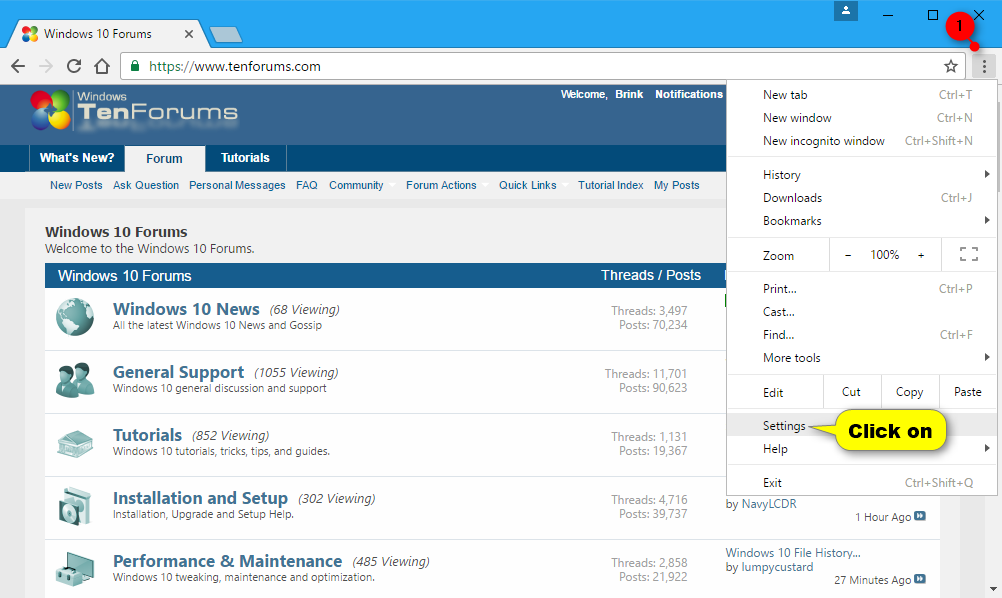Click the lumpycustard user link
This screenshot has height=598, width=1002.
[777, 567]
